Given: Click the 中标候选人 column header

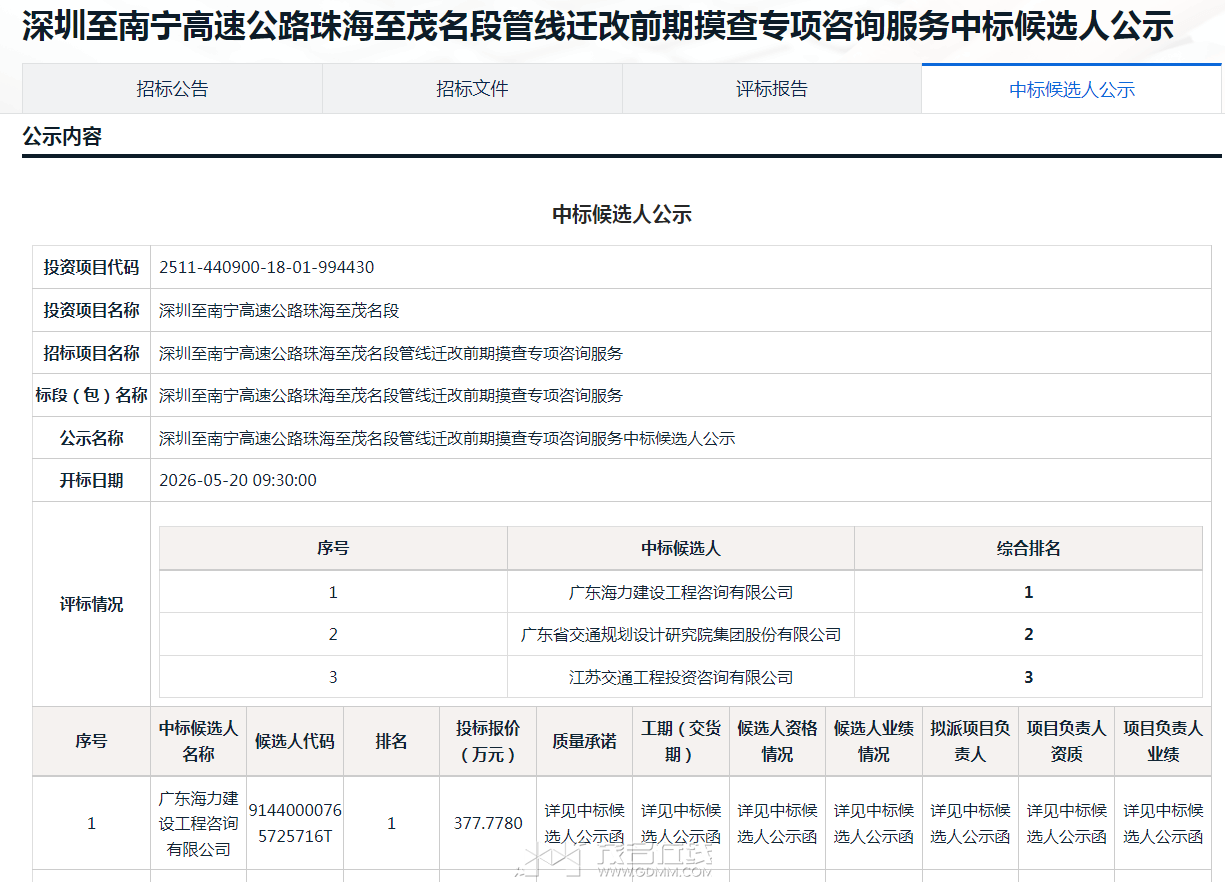Looking at the screenshot, I should point(681,548).
